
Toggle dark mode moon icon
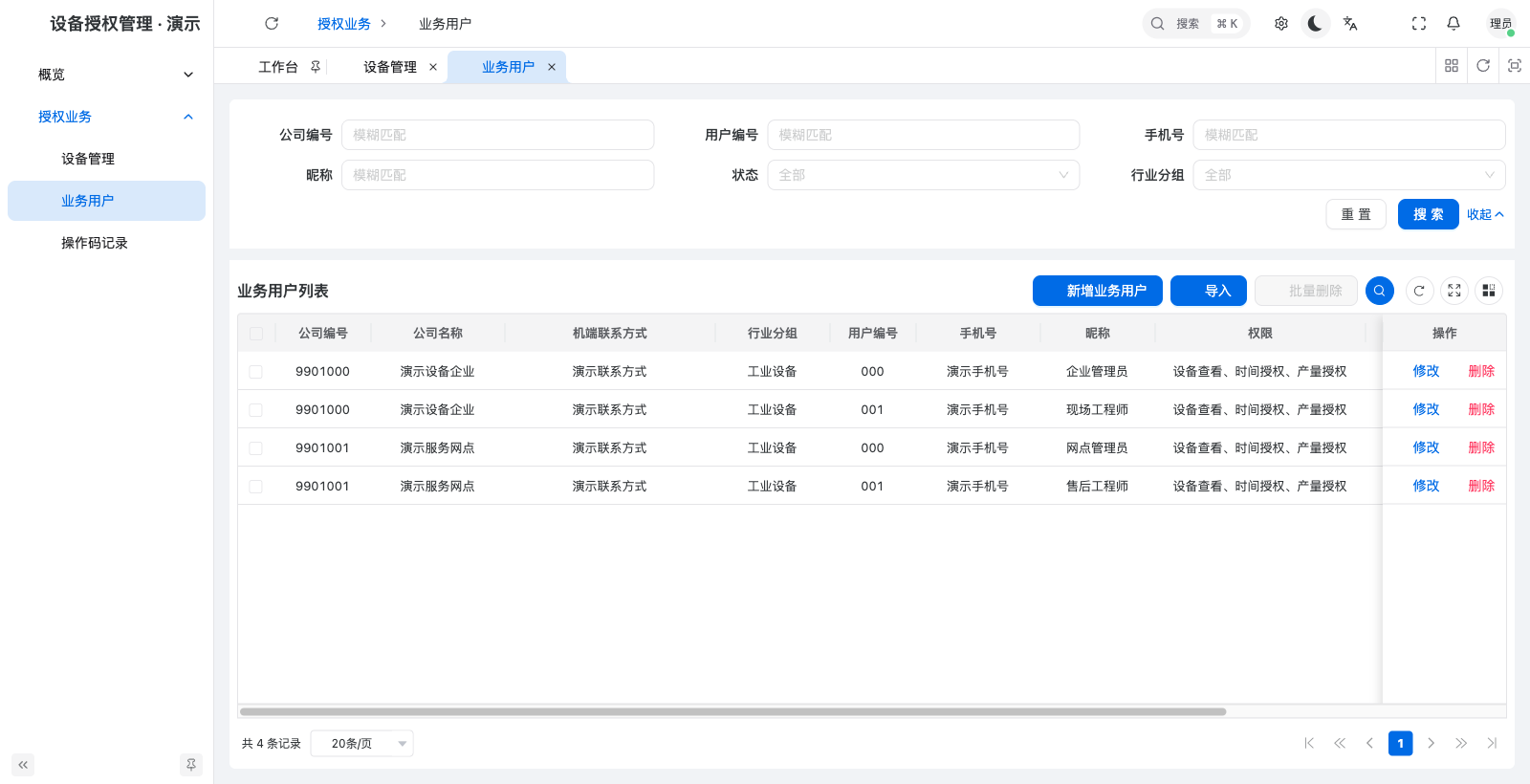point(1316,24)
